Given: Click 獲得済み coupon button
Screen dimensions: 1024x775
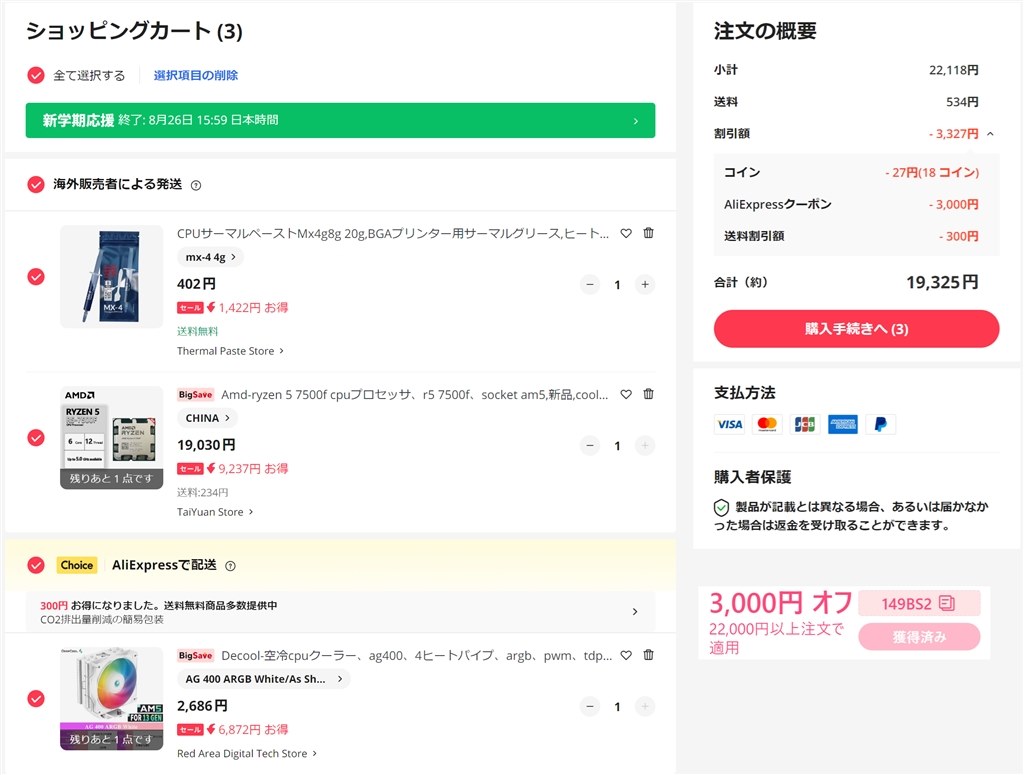Looking at the screenshot, I should (919, 637).
